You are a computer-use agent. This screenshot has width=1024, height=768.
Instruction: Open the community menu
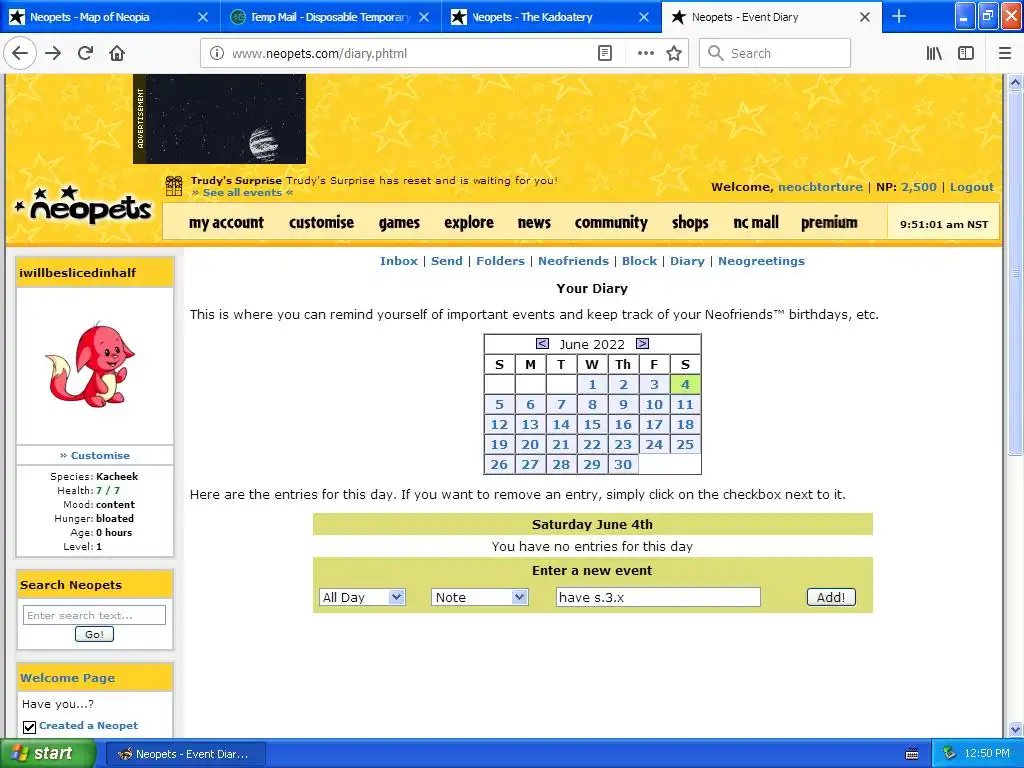611,223
